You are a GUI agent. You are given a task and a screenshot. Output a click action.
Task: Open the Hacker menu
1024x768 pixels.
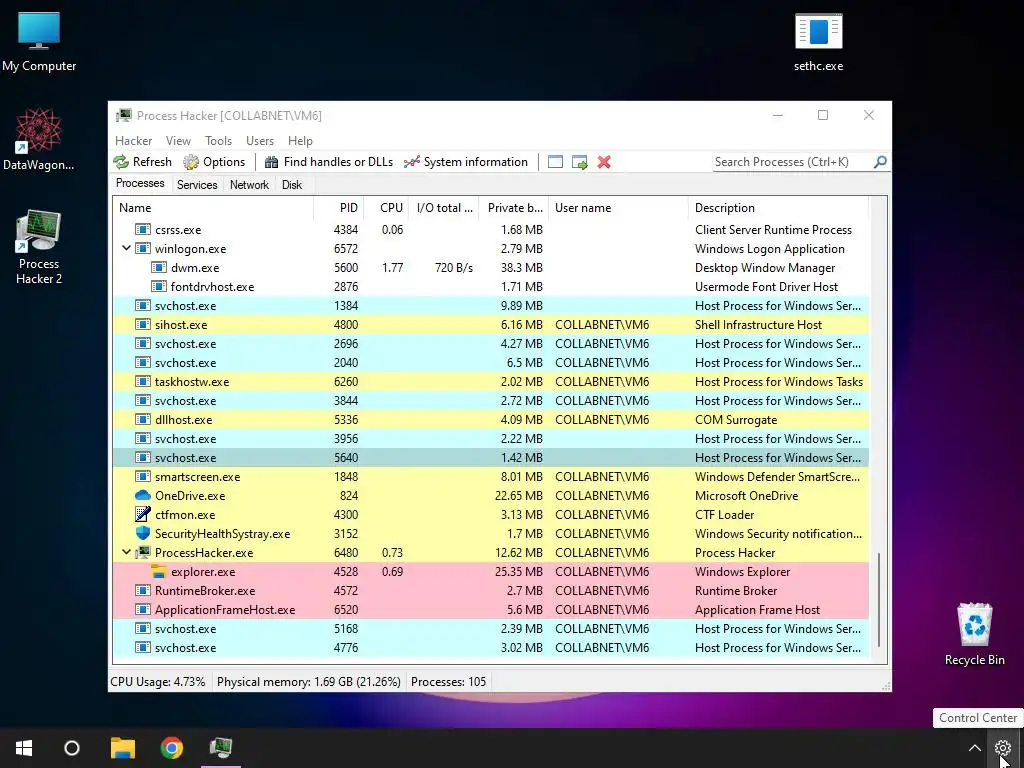click(x=133, y=141)
